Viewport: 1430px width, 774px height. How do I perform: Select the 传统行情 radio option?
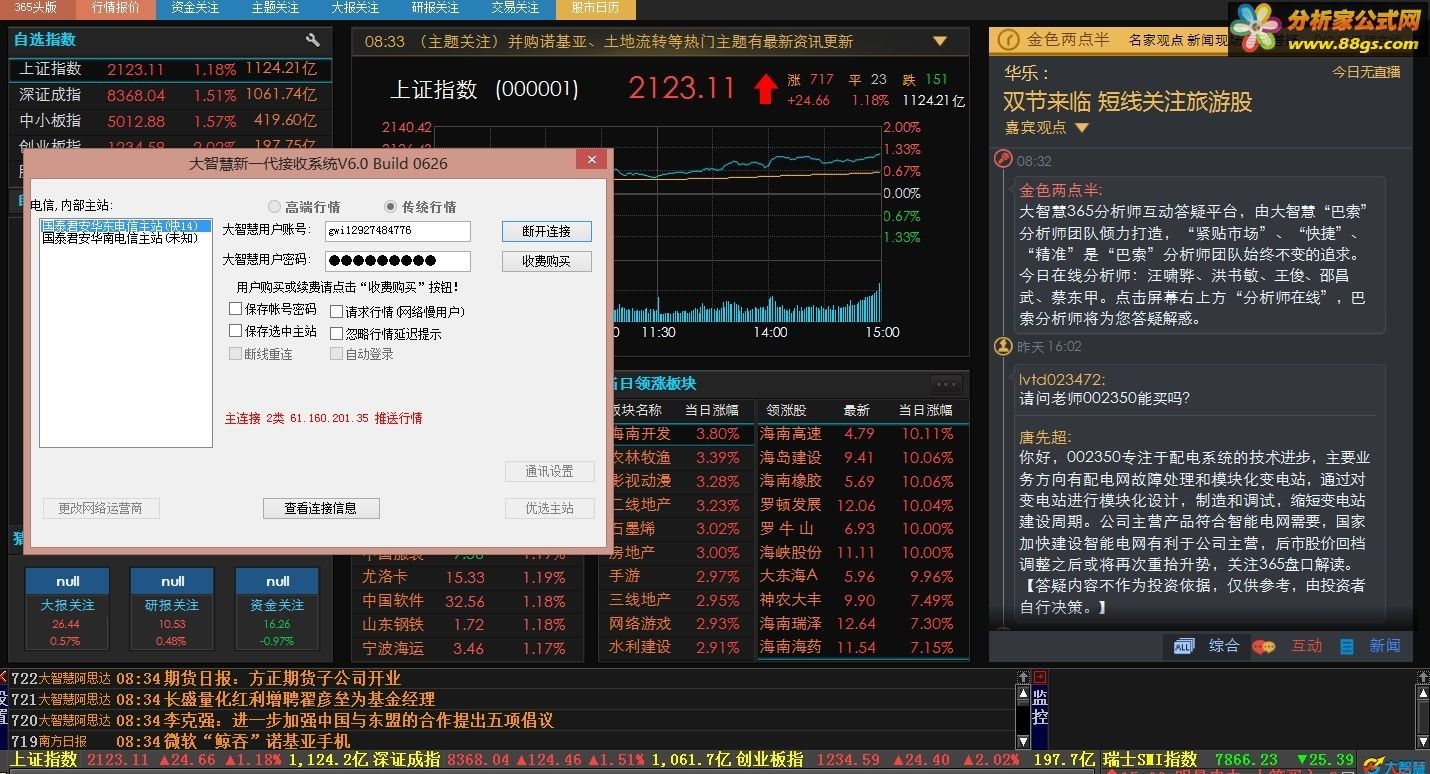pos(390,206)
